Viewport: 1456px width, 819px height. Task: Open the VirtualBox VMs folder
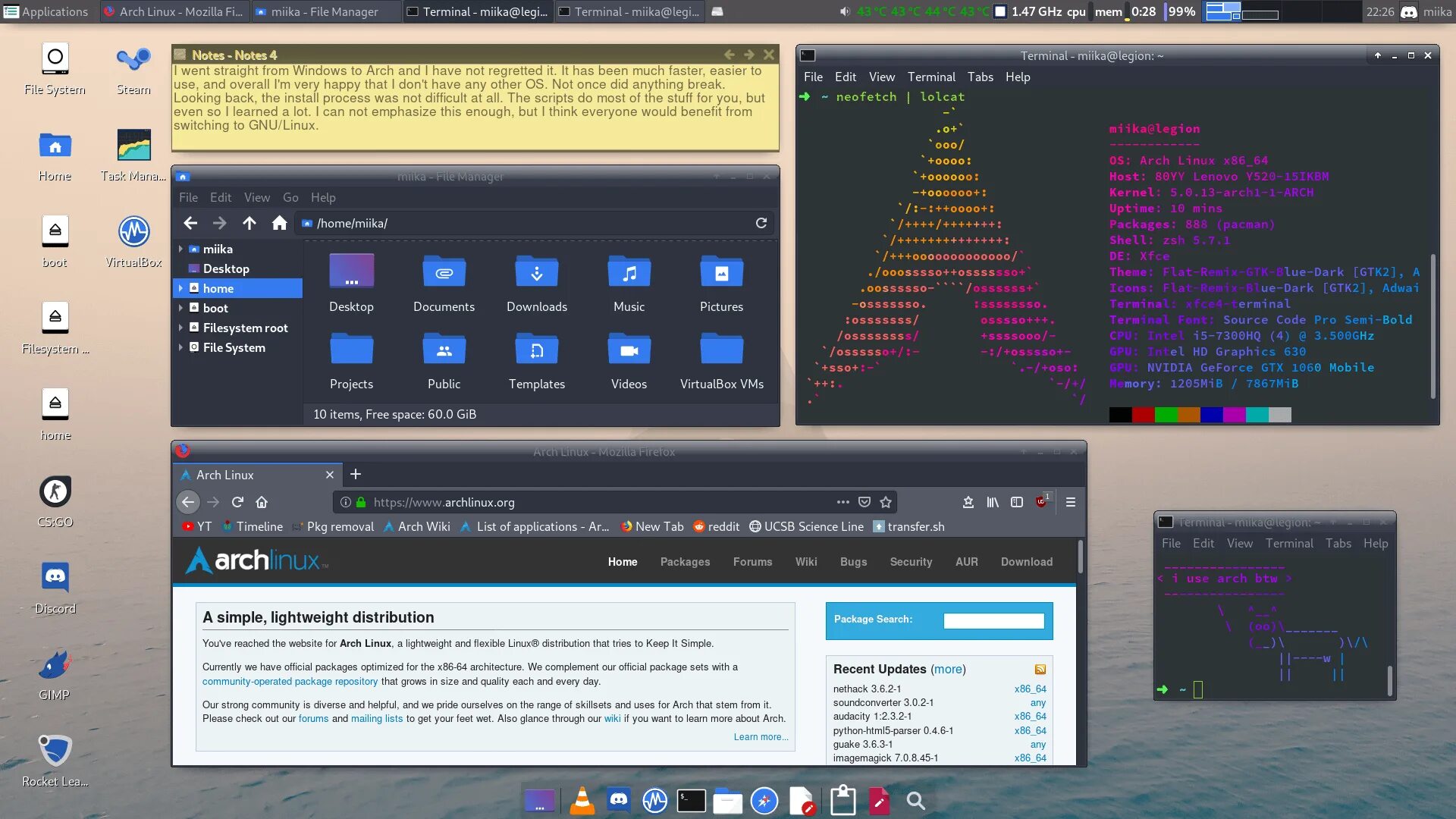(722, 361)
